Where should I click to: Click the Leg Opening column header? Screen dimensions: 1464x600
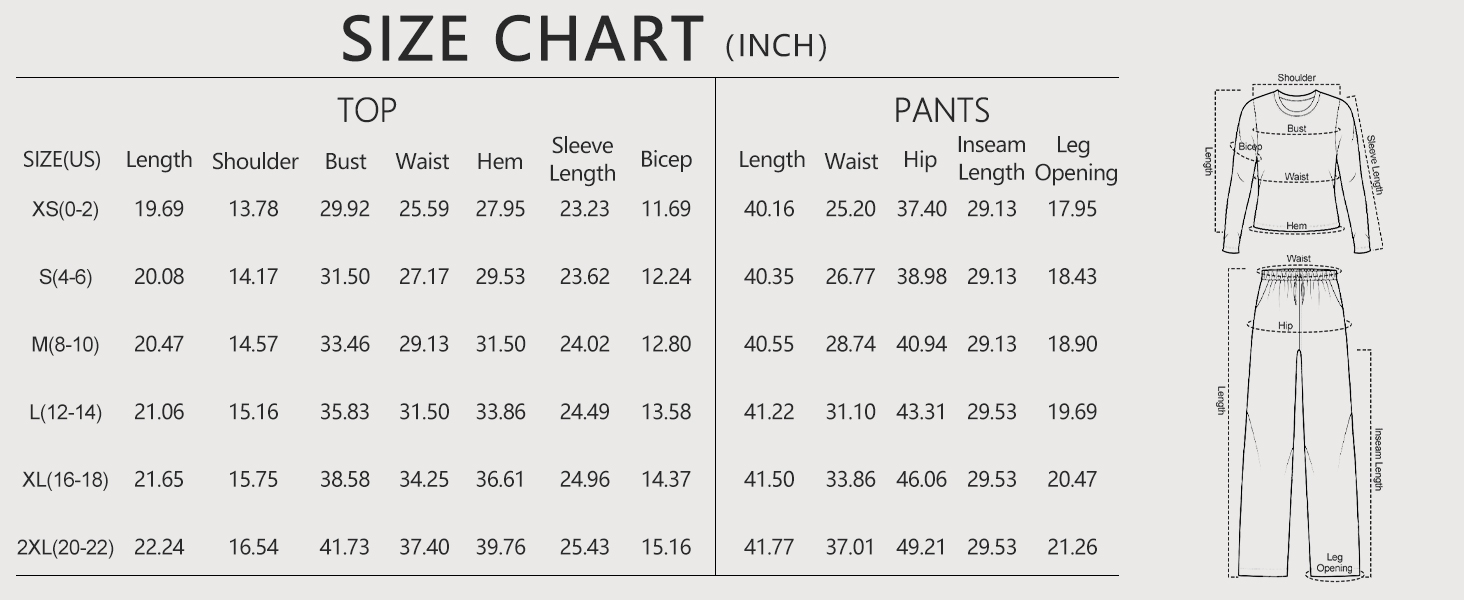[x=1075, y=159]
